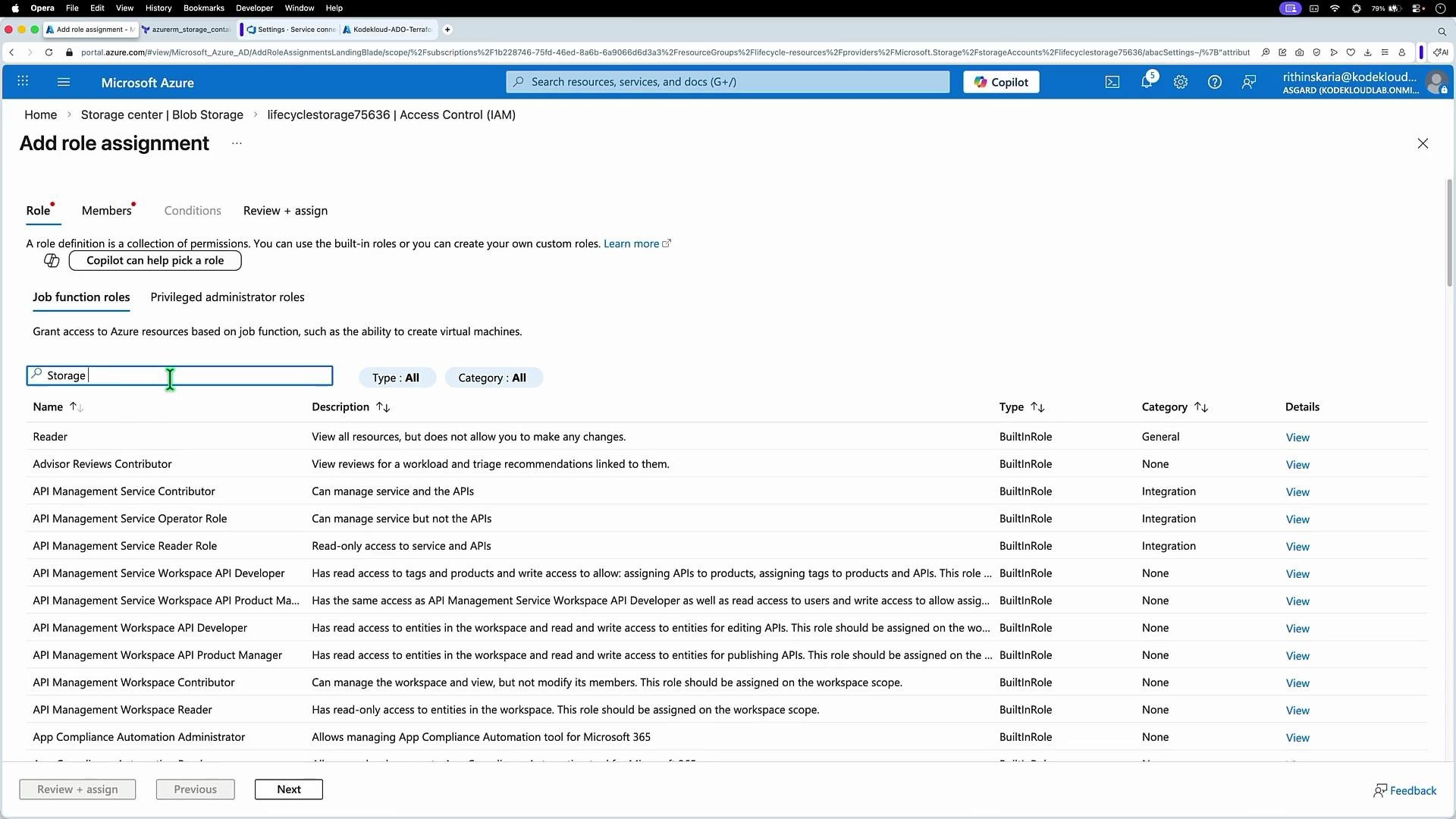The image size is (1456, 819).
Task: Click the battery status in macOS menu bar
Action: [1385, 8]
